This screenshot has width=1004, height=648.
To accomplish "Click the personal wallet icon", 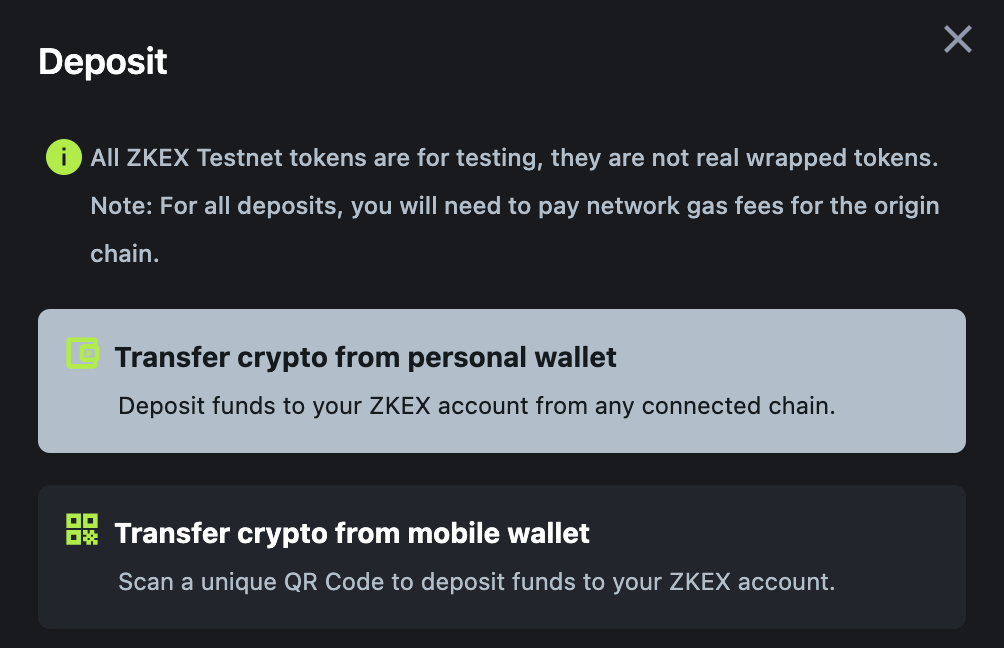I will [82, 354].
